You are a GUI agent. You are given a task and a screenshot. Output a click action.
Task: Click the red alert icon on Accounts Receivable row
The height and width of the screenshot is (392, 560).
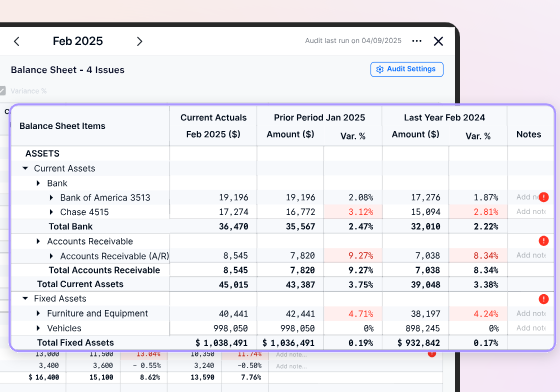pyautogui.click(x=544, y=241)
